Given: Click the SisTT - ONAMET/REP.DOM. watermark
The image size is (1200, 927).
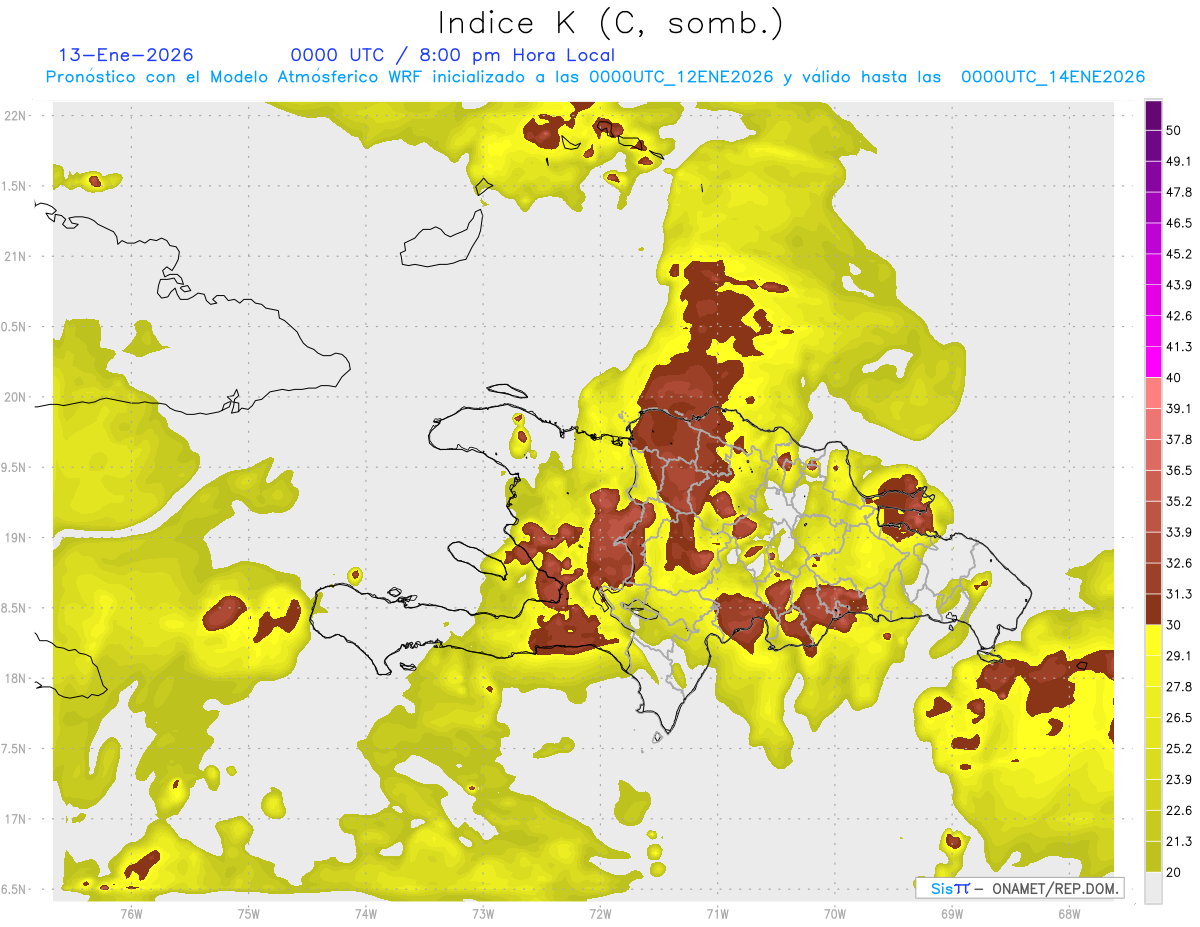Looking at the screenshot, I should [x=1020, y=888].
